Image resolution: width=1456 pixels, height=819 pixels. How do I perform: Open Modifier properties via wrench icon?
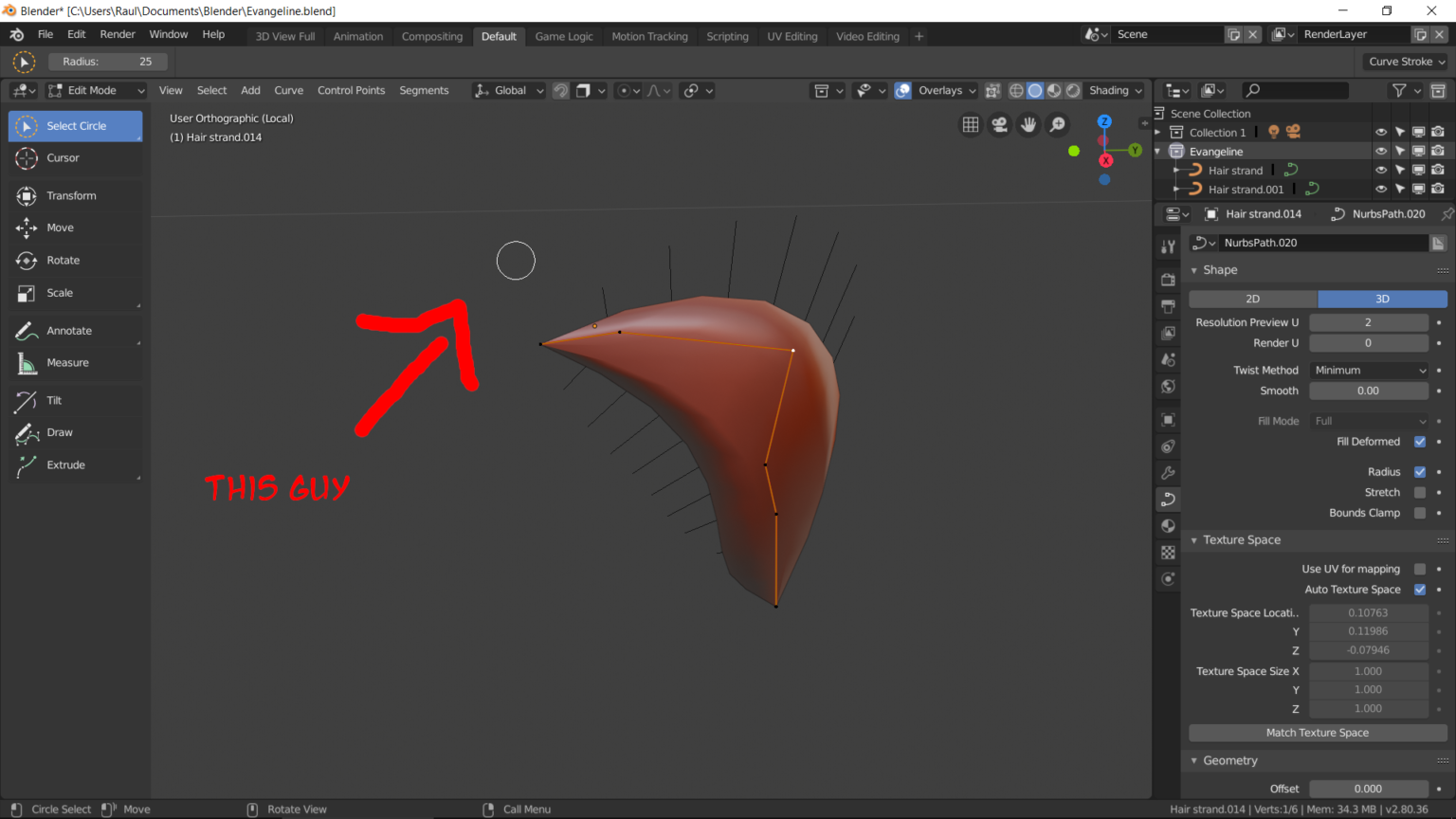[x=1167, y=472]
